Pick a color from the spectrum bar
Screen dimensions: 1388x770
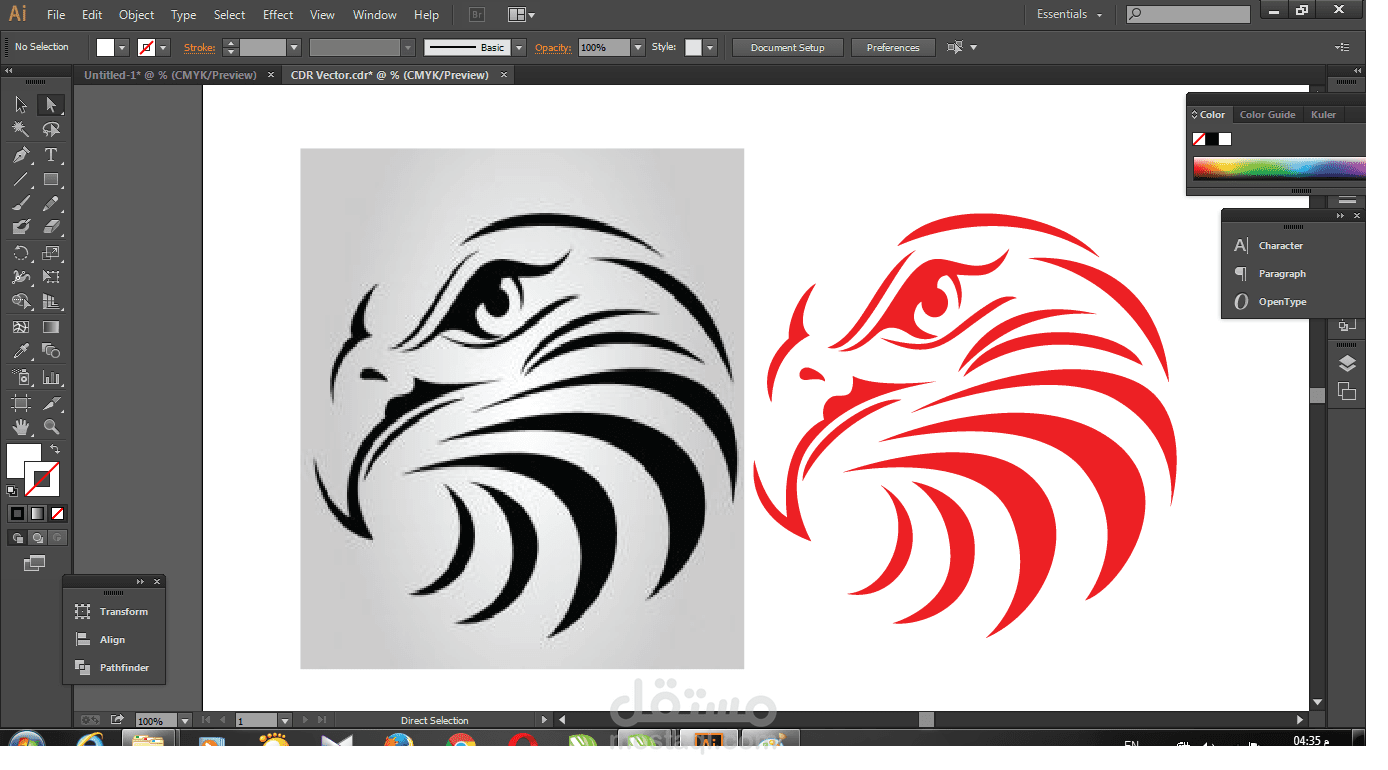[x=1279, y=167]
